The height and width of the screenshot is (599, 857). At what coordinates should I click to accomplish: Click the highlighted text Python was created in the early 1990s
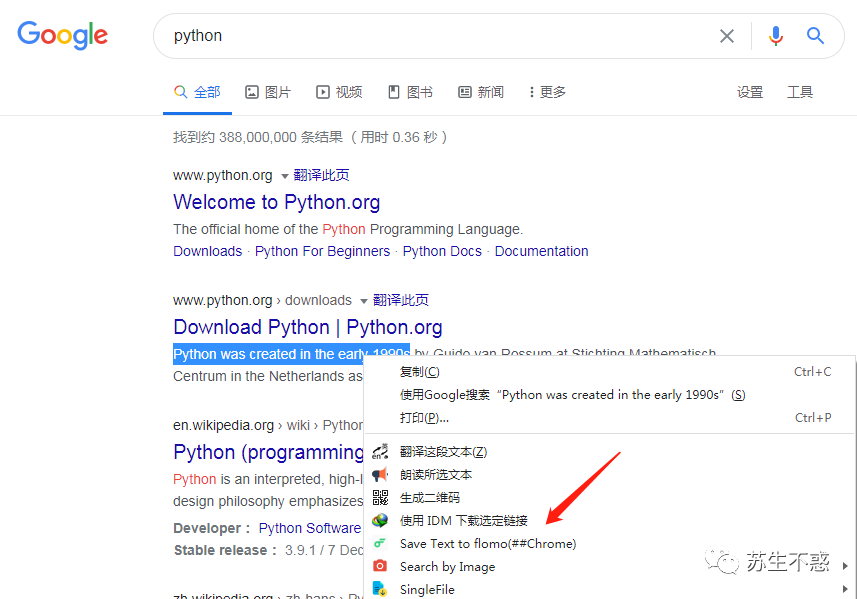(291, 354)
